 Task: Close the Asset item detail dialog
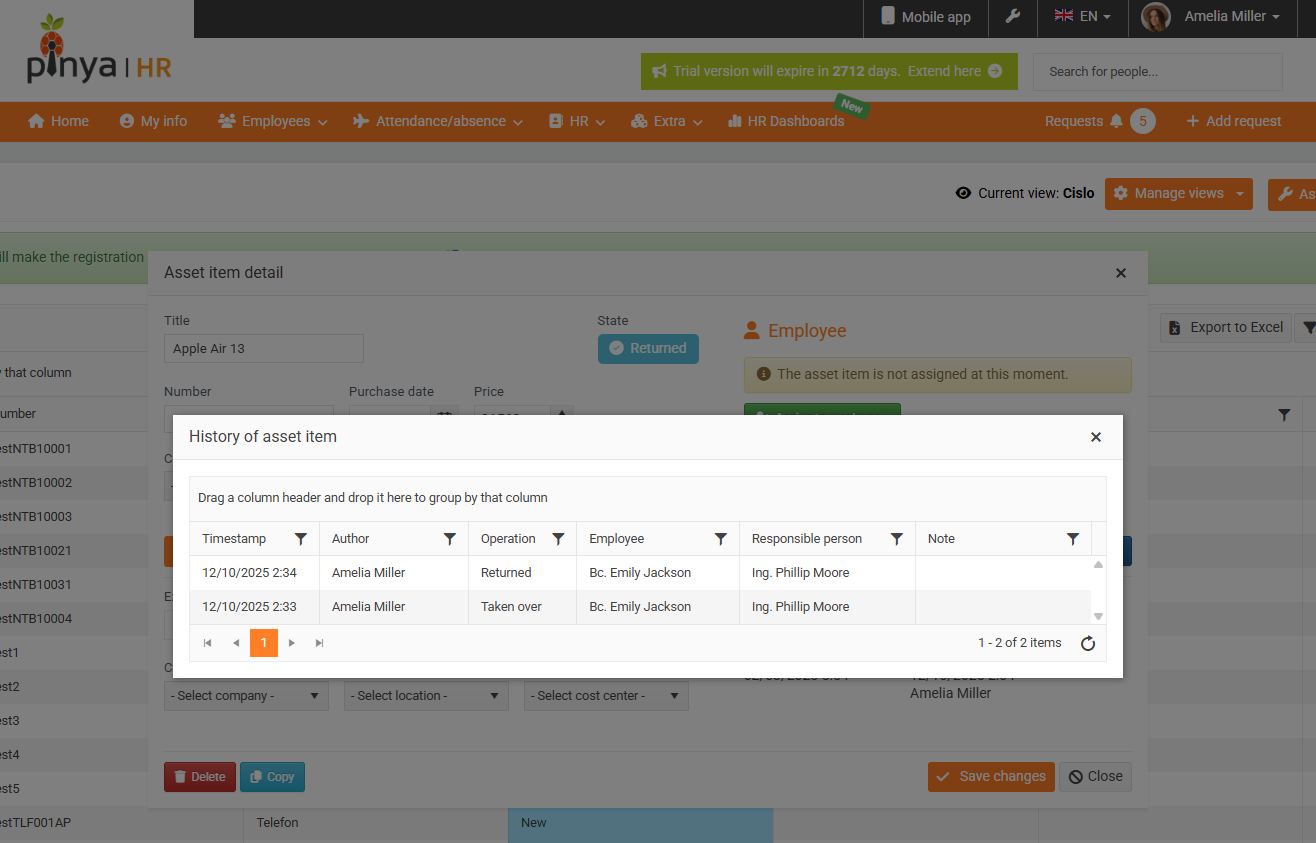point(1121,273)
